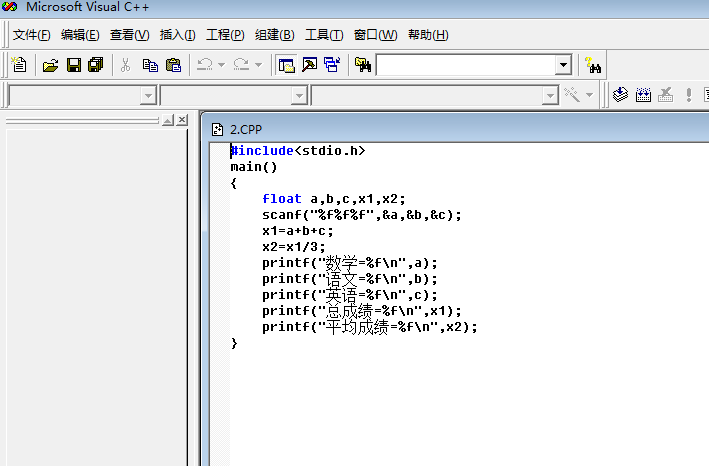This screenshot has width=709, height=466.
Task: Open the 文件(F) menu
Action: point(31,35)
